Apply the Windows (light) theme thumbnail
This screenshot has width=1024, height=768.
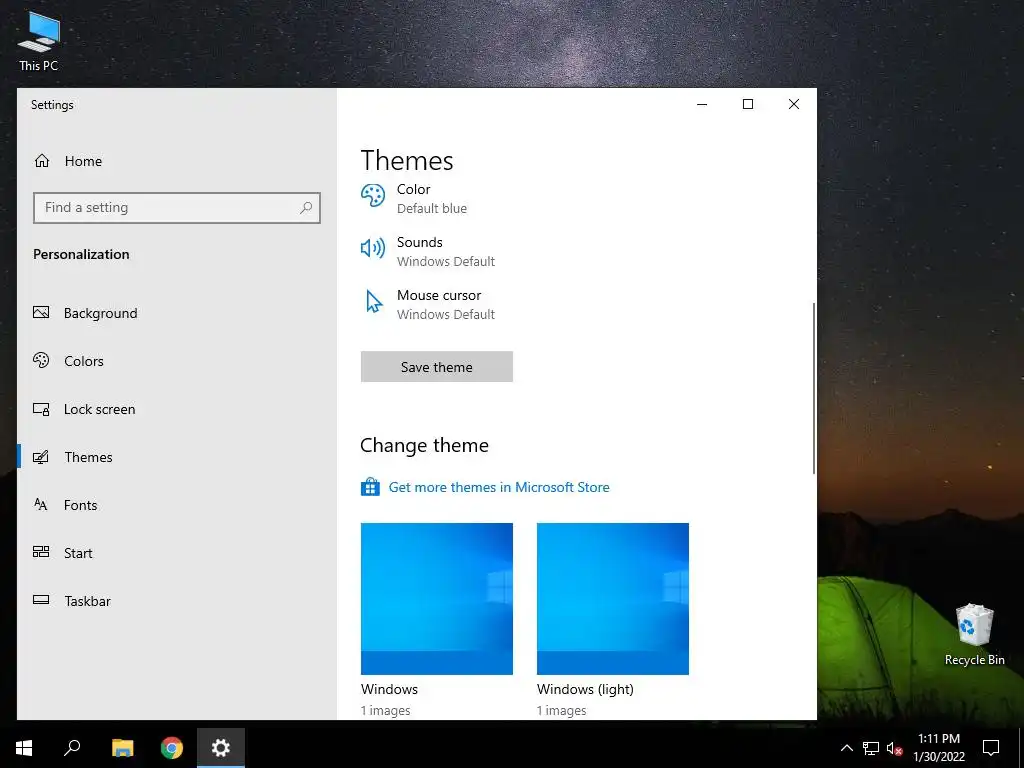pos(613,599)
